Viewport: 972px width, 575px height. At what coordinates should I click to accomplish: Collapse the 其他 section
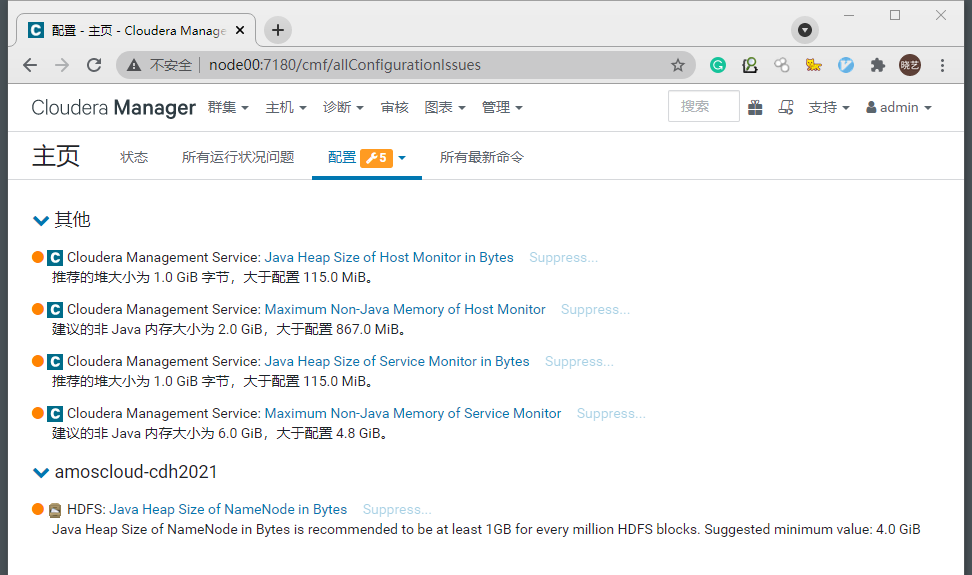click(41, 221)
